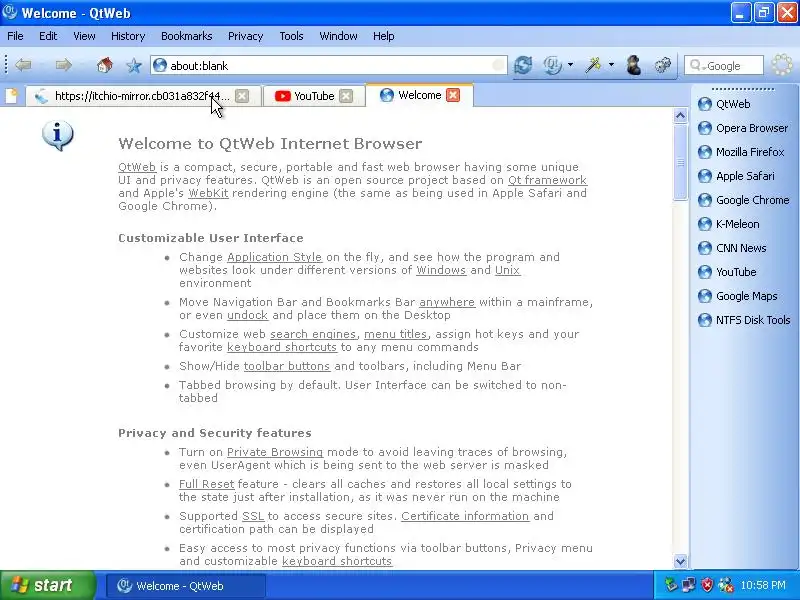Click the taskbar clock showing 10:58 PM
Screen dimensions: 800x600
[763, 585]
